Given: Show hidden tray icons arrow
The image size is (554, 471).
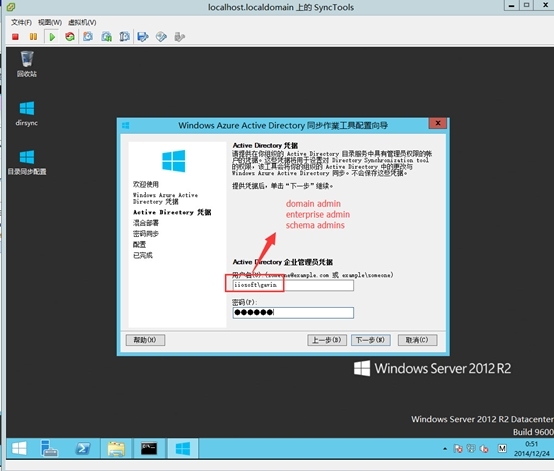Looking at the screenshot, I should pyautogui.click(x=445, y=449).
